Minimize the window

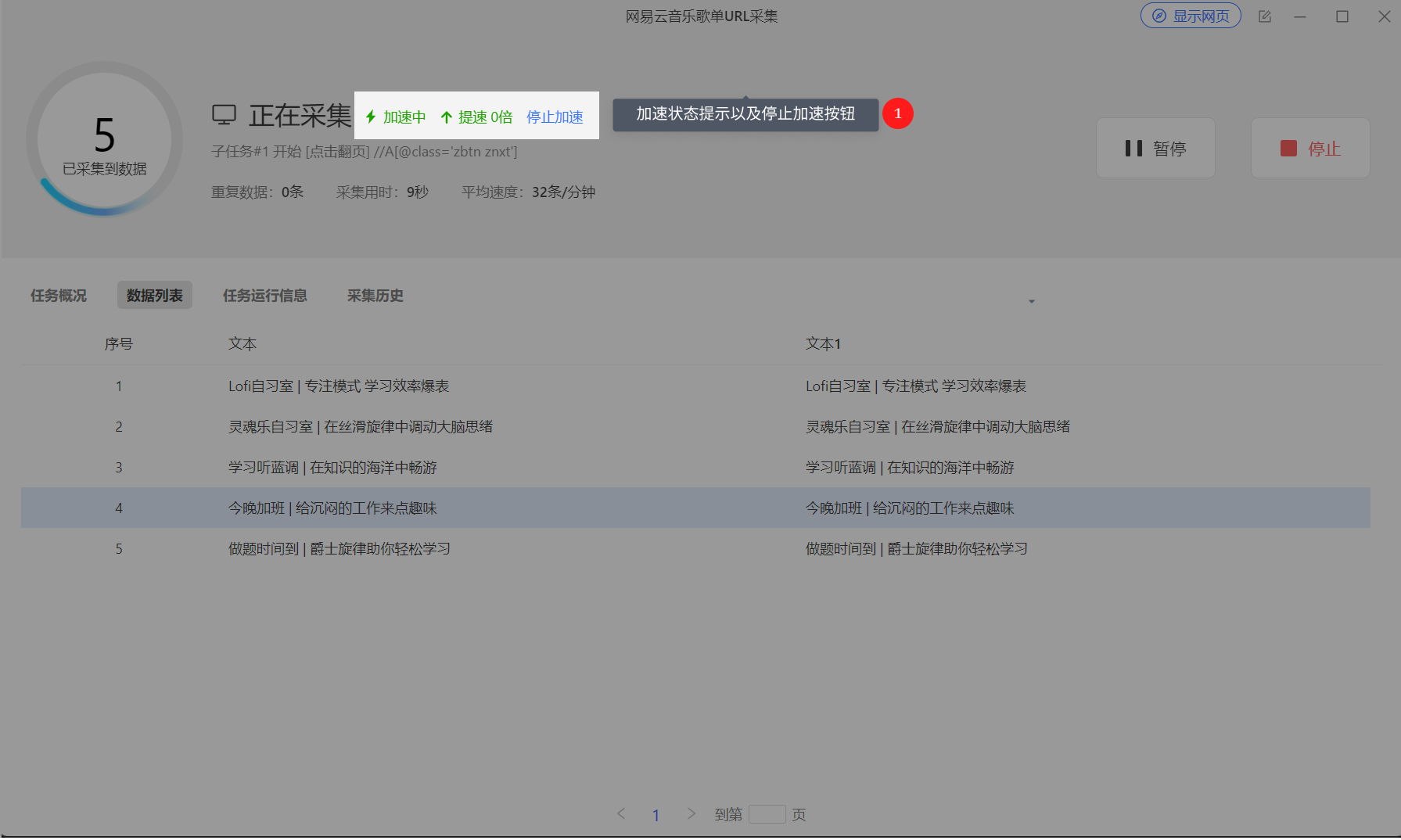point(1300,16)
